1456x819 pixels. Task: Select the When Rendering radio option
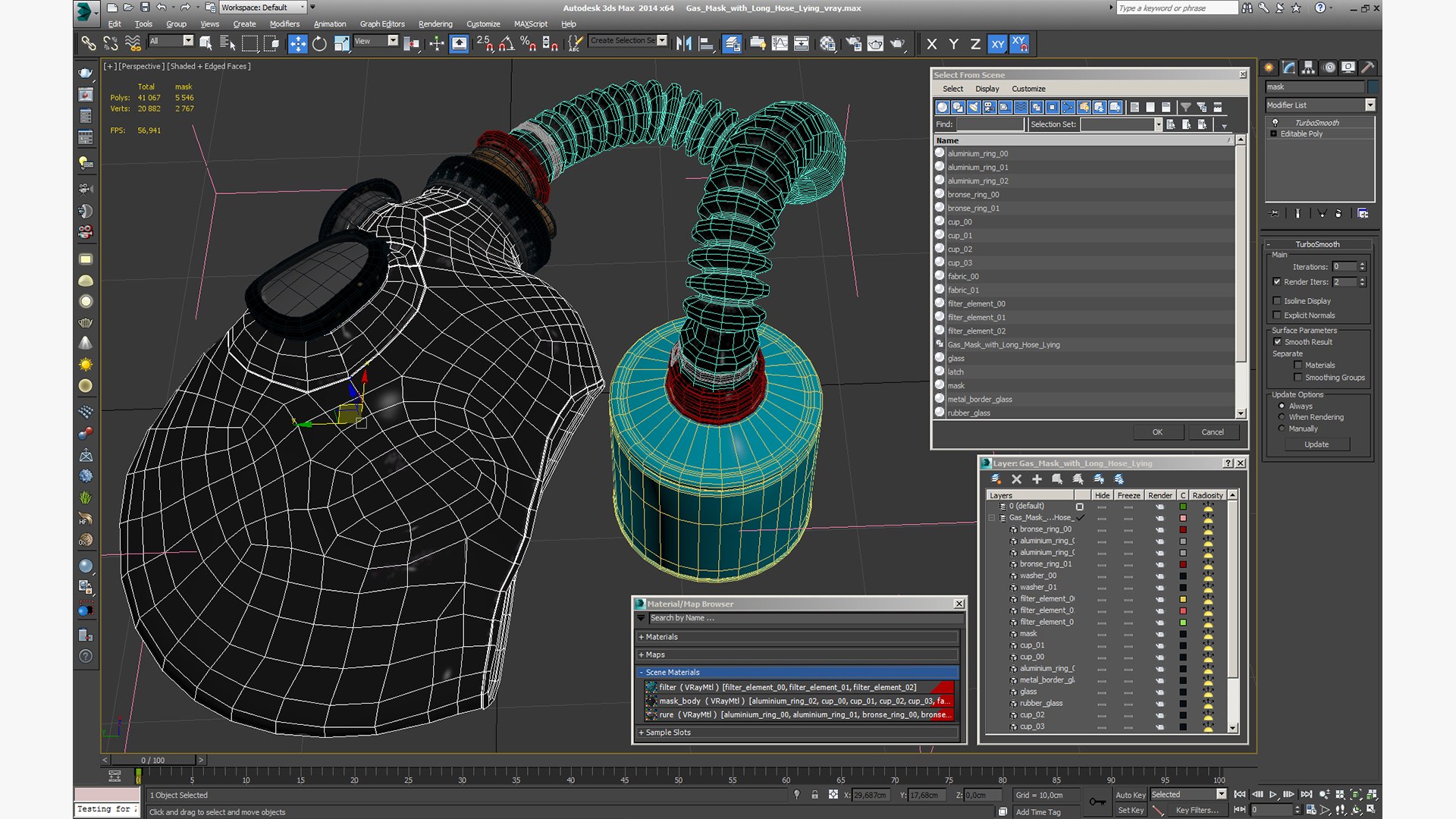(1282, 417)
